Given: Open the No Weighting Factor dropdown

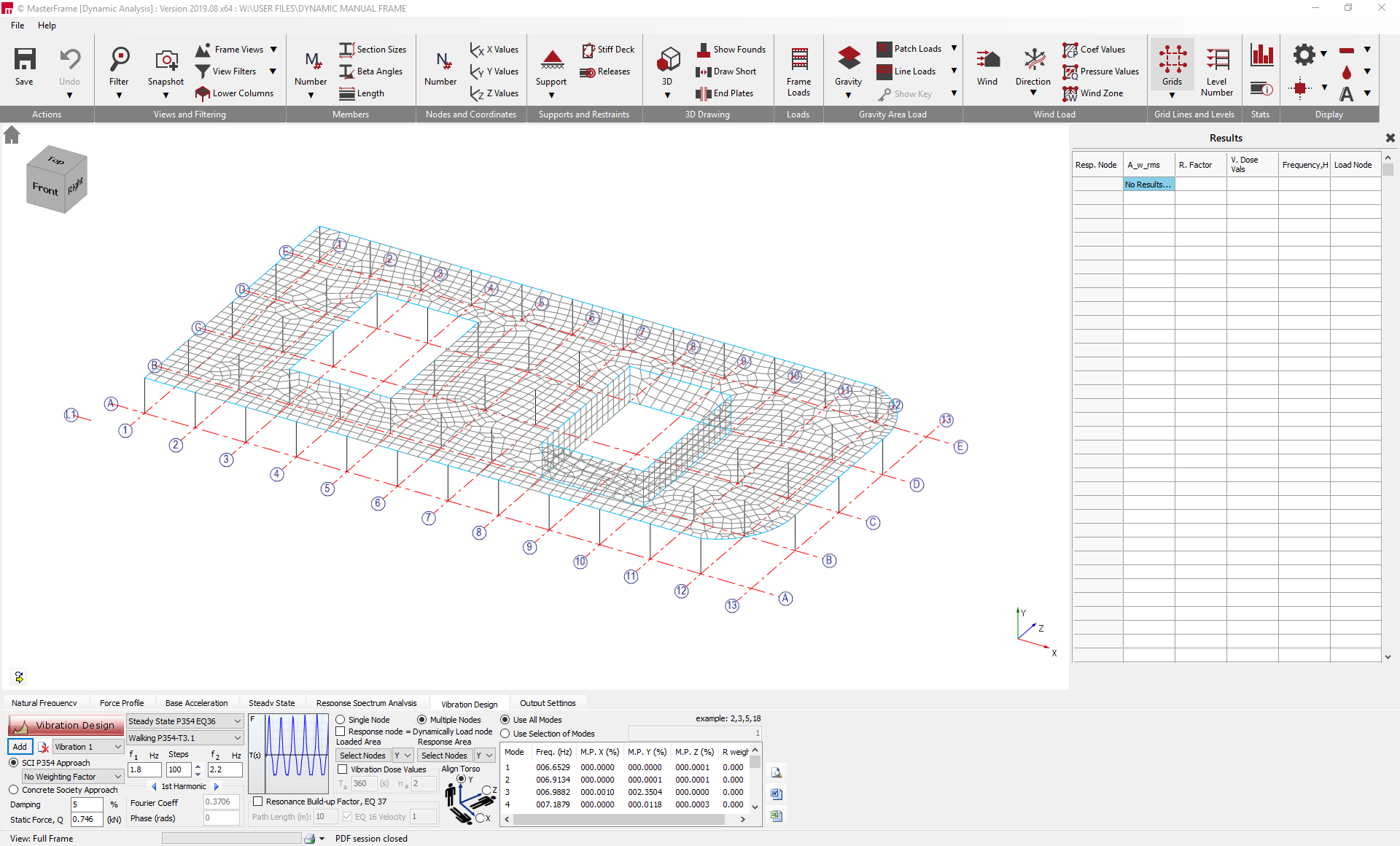Looking at the screenshot, I should point(73,777).
